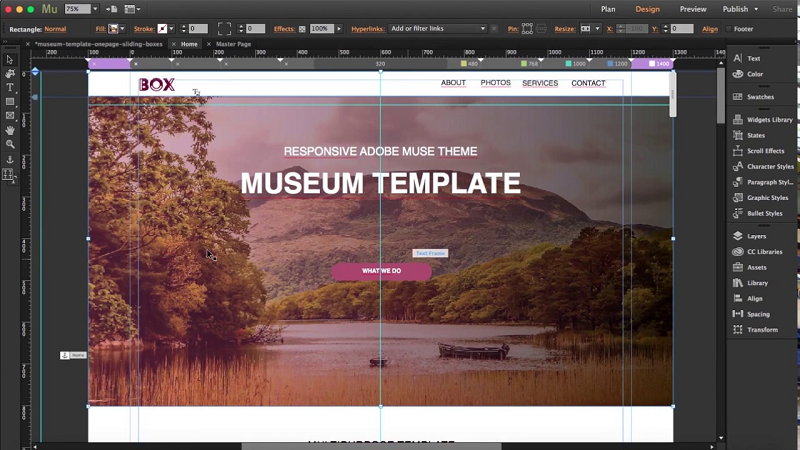The width and height of the screenshot is (800, 450).
Task: Pick the Anchor tool
Action: click(10, 159)
